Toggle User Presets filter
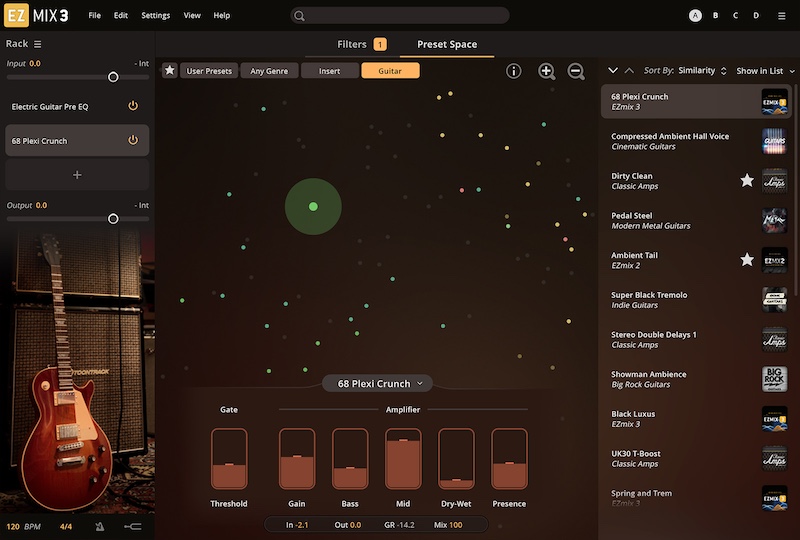This screenshot has width=800, height=540. tap(209, 71)
